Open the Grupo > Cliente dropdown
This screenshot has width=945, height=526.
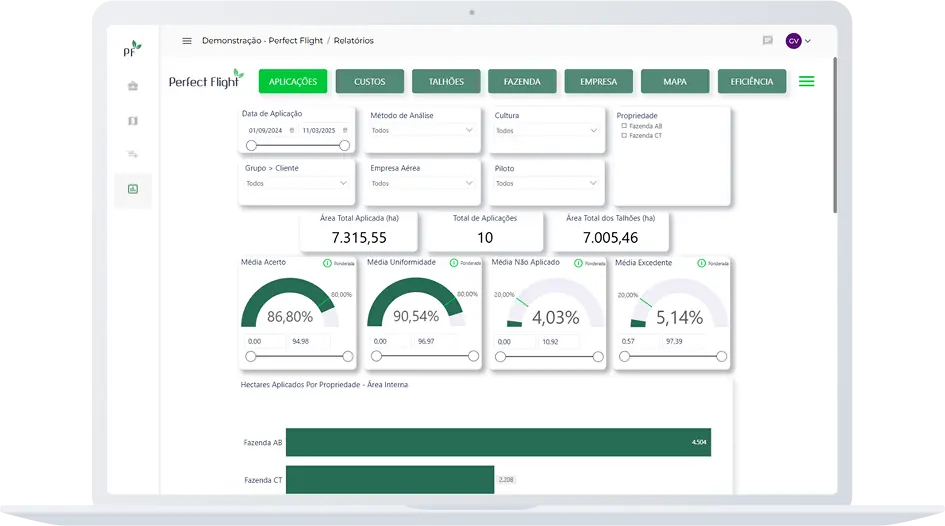tap(296, 183)
